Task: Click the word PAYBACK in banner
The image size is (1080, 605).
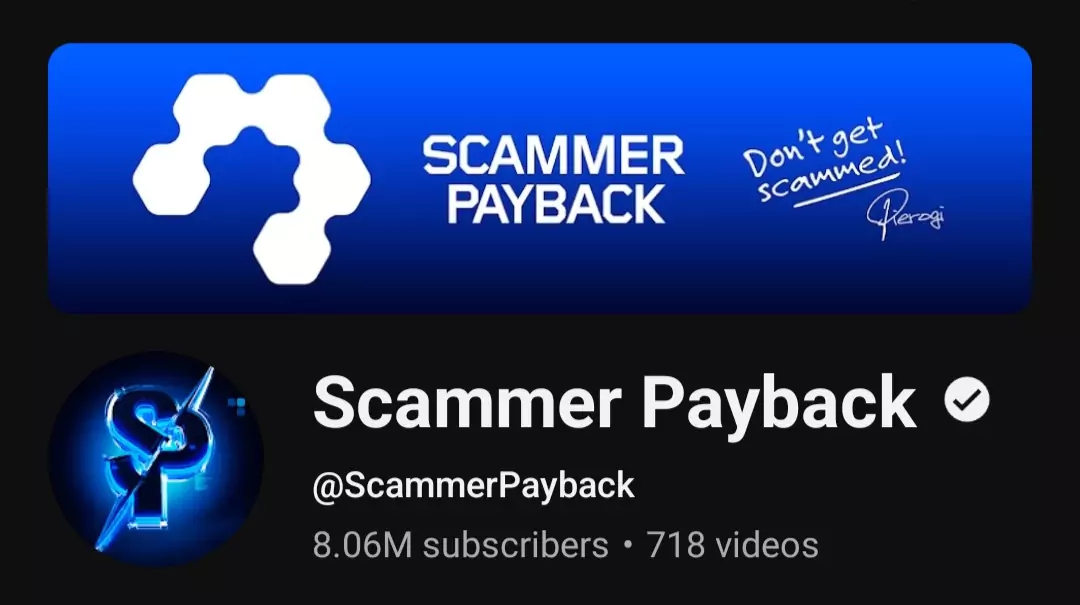Action: (x=556, y=204)
